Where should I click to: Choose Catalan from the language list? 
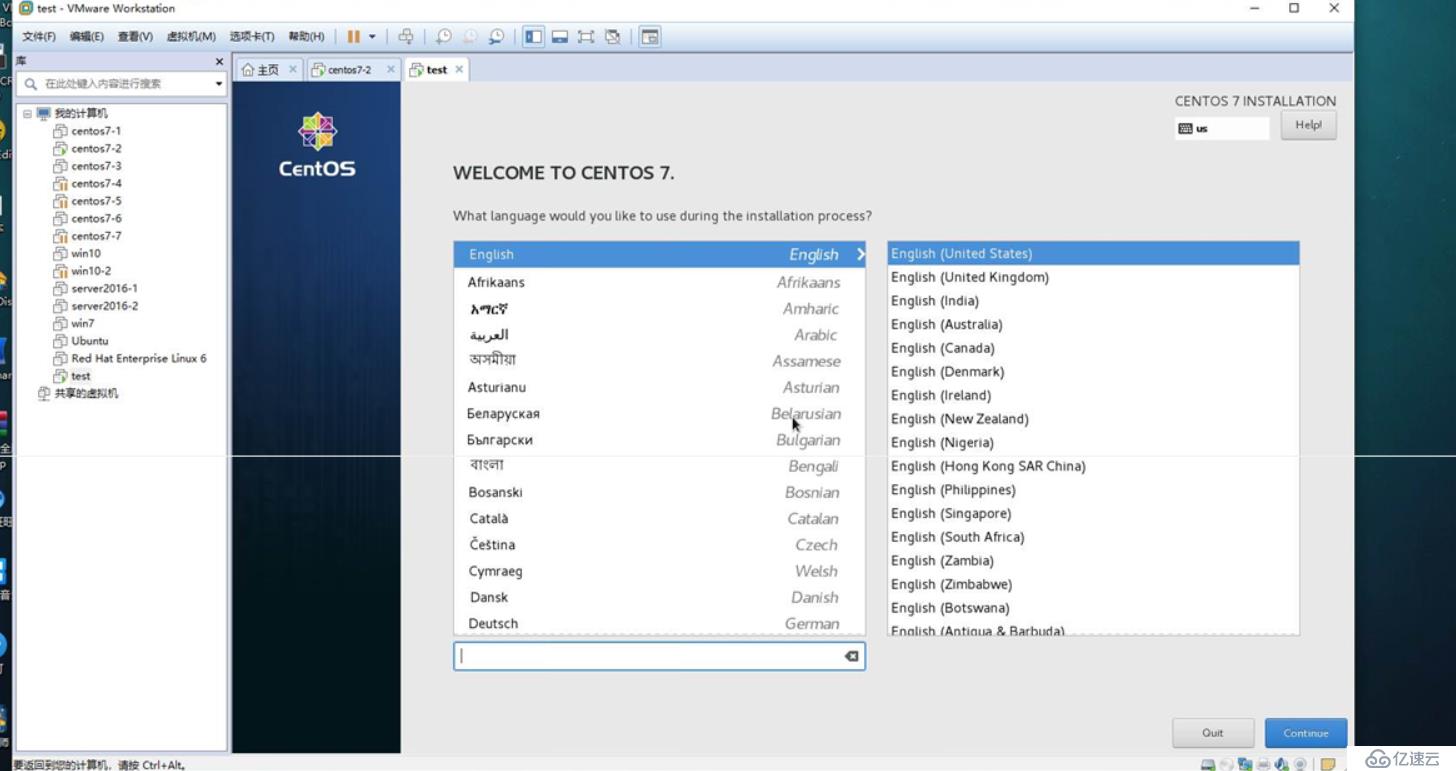[659, 519]
